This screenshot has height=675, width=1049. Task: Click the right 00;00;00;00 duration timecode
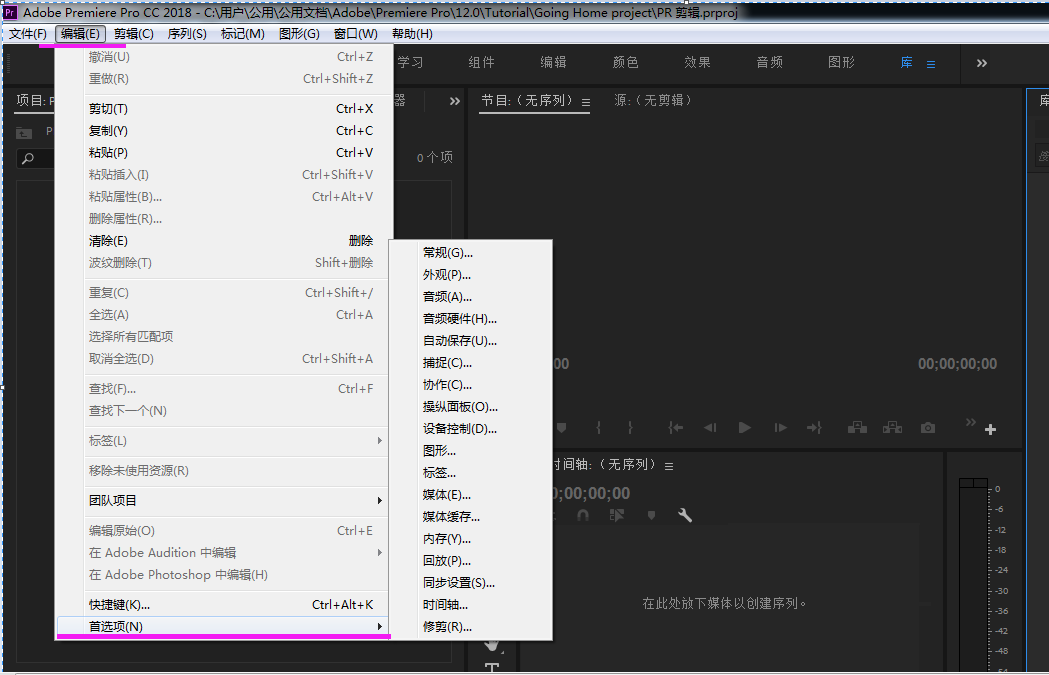click(957, 364)
